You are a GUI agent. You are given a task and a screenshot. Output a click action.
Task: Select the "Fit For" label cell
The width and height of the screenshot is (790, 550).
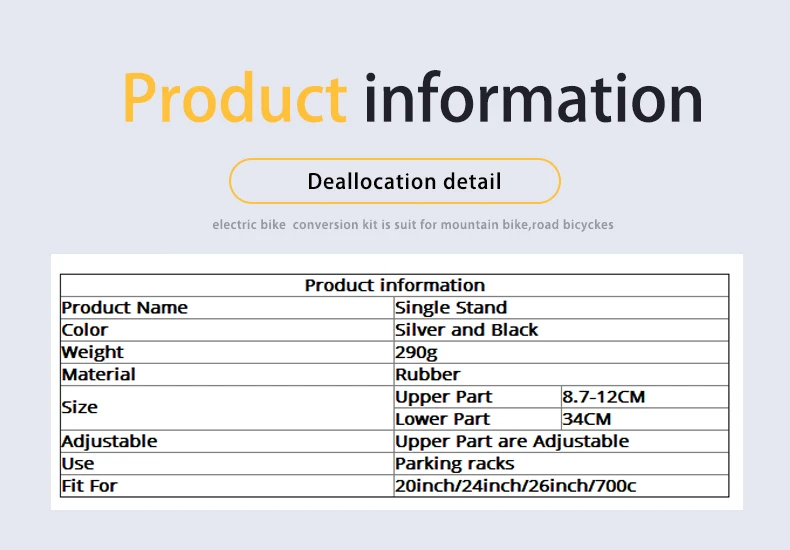tap(227, 486)
